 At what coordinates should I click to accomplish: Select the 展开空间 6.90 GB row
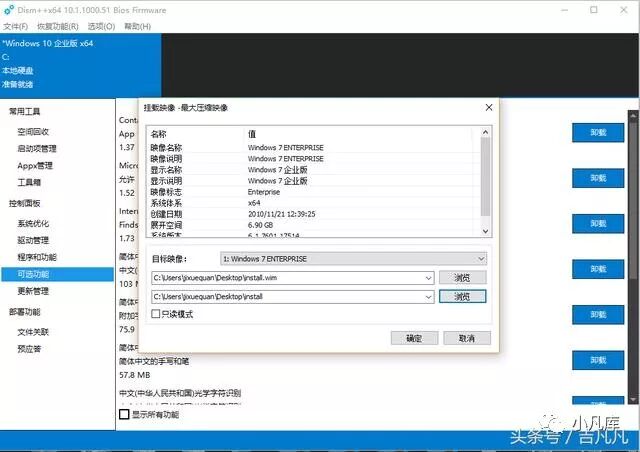pyautogui.click(x=313, y=225)
